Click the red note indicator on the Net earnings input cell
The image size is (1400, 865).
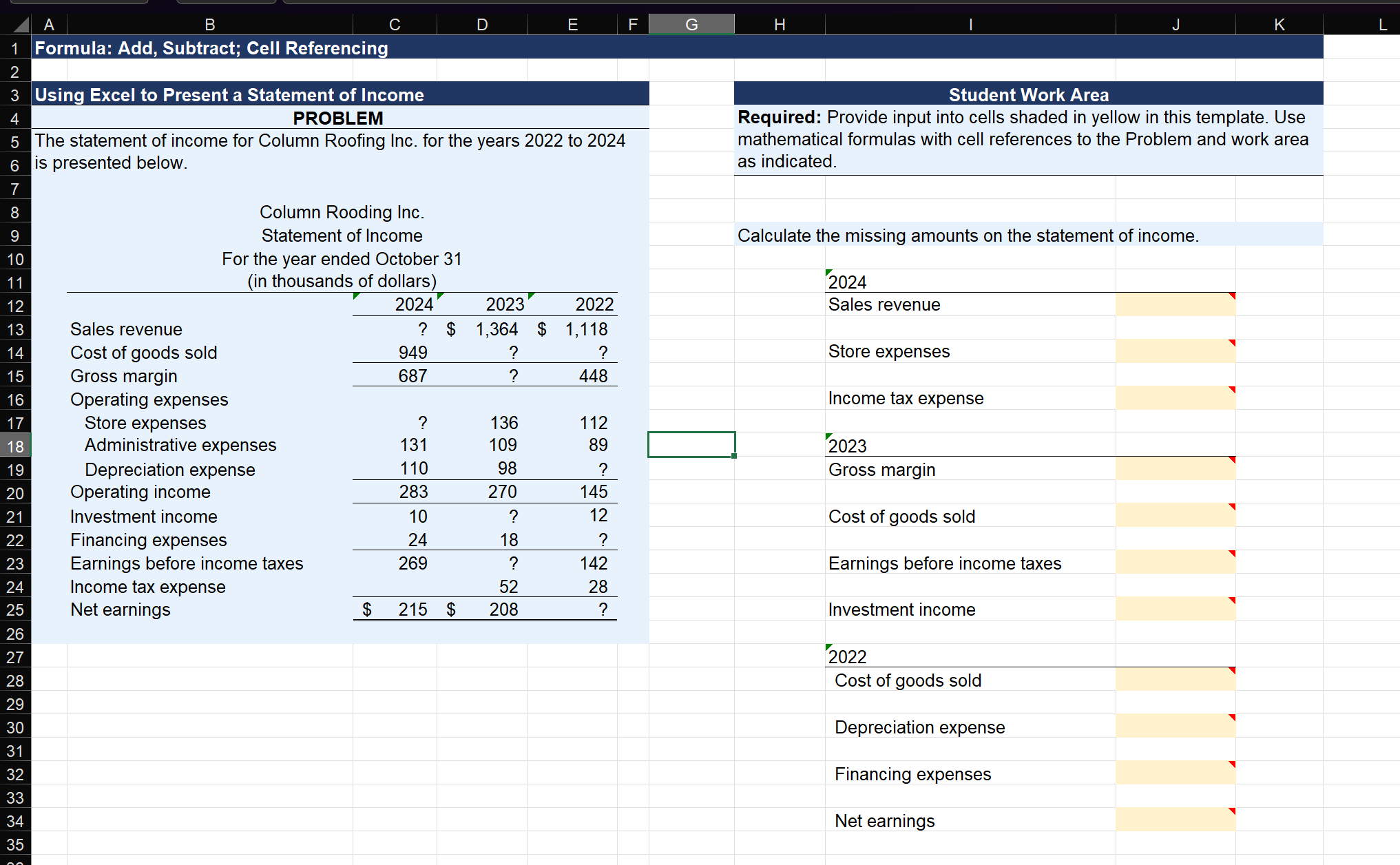[x=1231, y=811]
